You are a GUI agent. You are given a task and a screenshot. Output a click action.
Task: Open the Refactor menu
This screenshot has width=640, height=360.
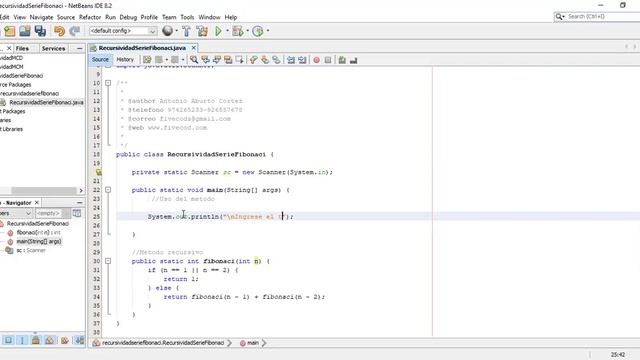pyautogui.click(x=90, y=17)
